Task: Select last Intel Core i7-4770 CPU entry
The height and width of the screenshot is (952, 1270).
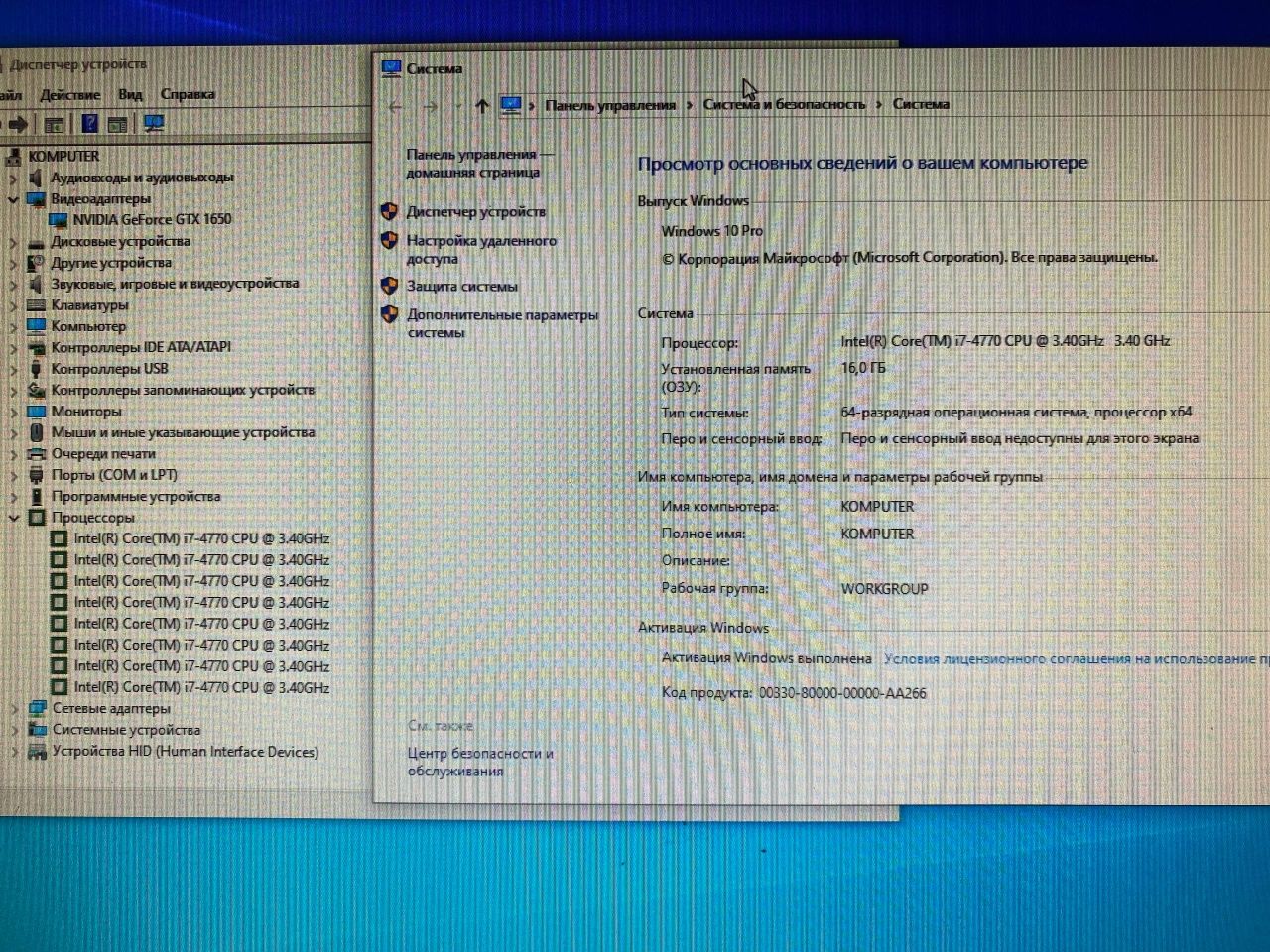Action: (x=201, y=687)
